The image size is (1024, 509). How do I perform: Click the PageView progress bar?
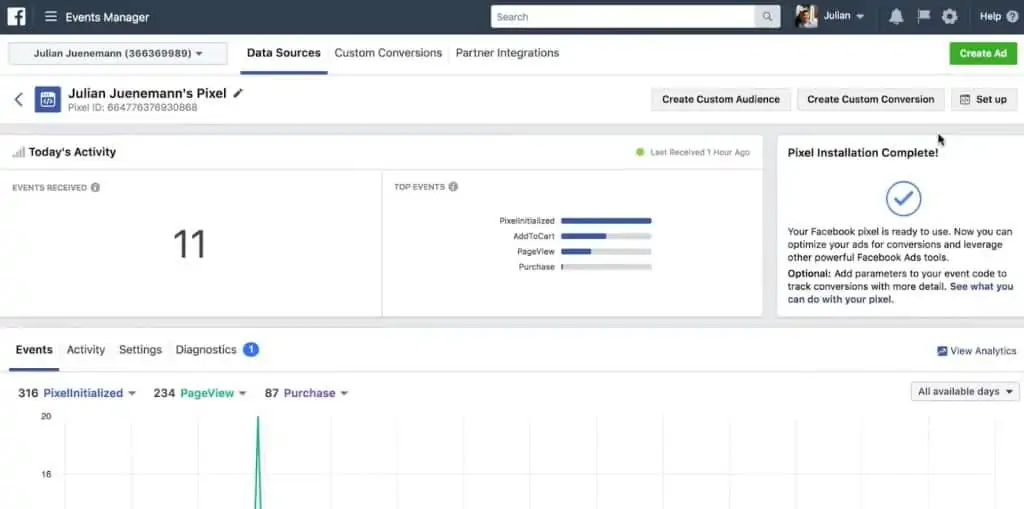[x=606, y=252]
